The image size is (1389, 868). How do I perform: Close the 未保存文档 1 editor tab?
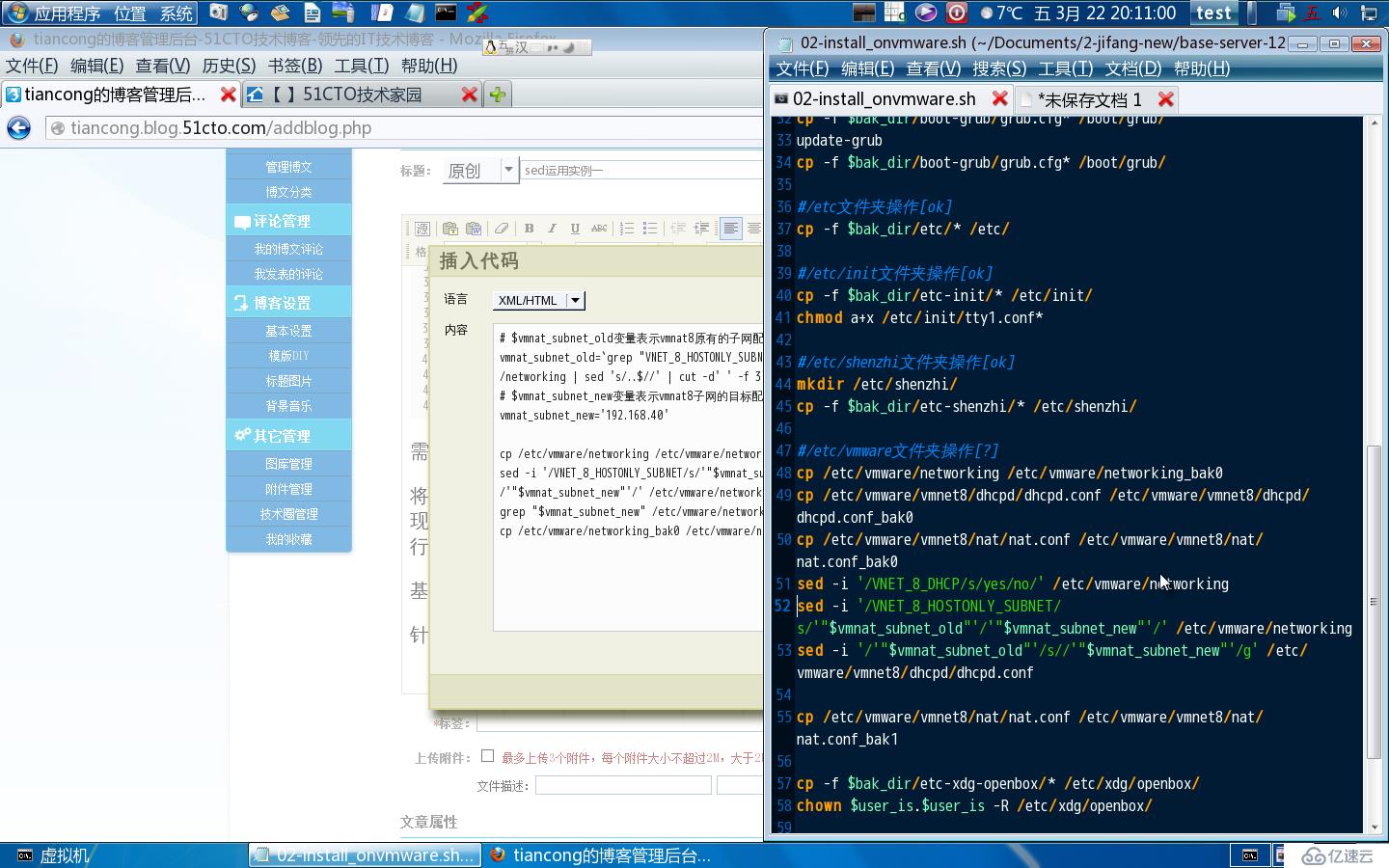click(1166, 99)
